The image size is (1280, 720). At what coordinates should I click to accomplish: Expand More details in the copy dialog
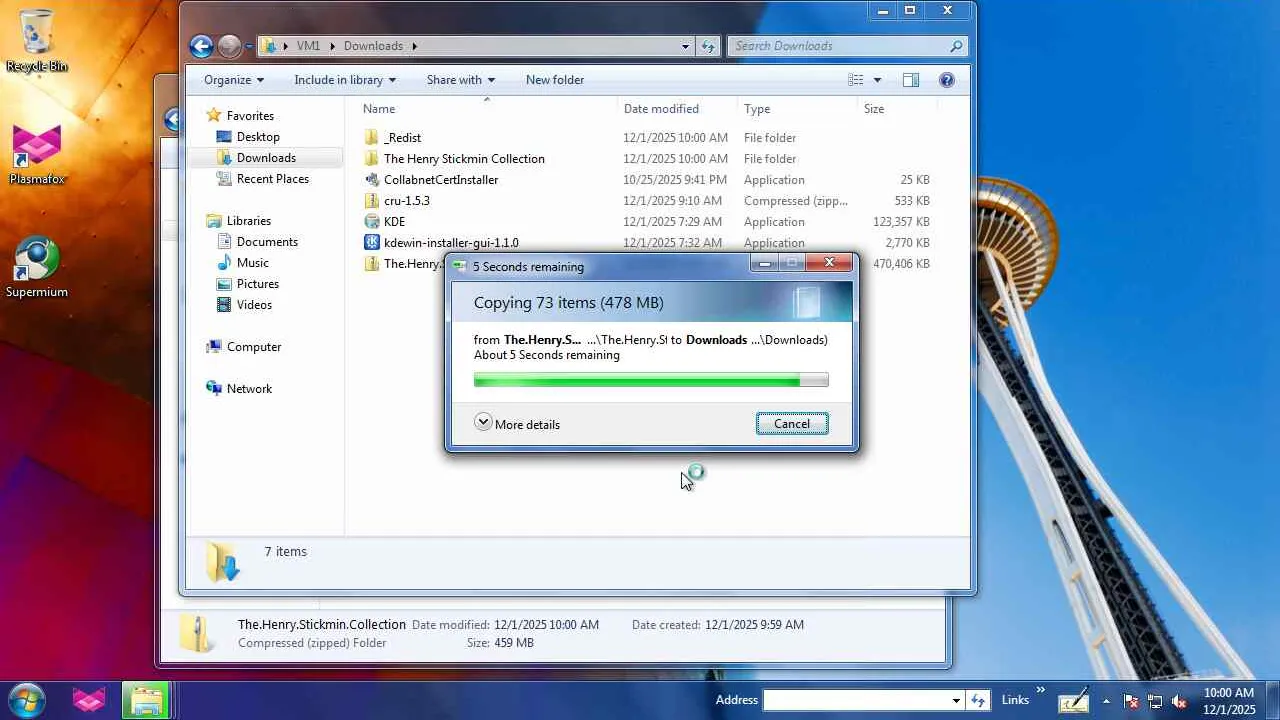coord(517,423)
